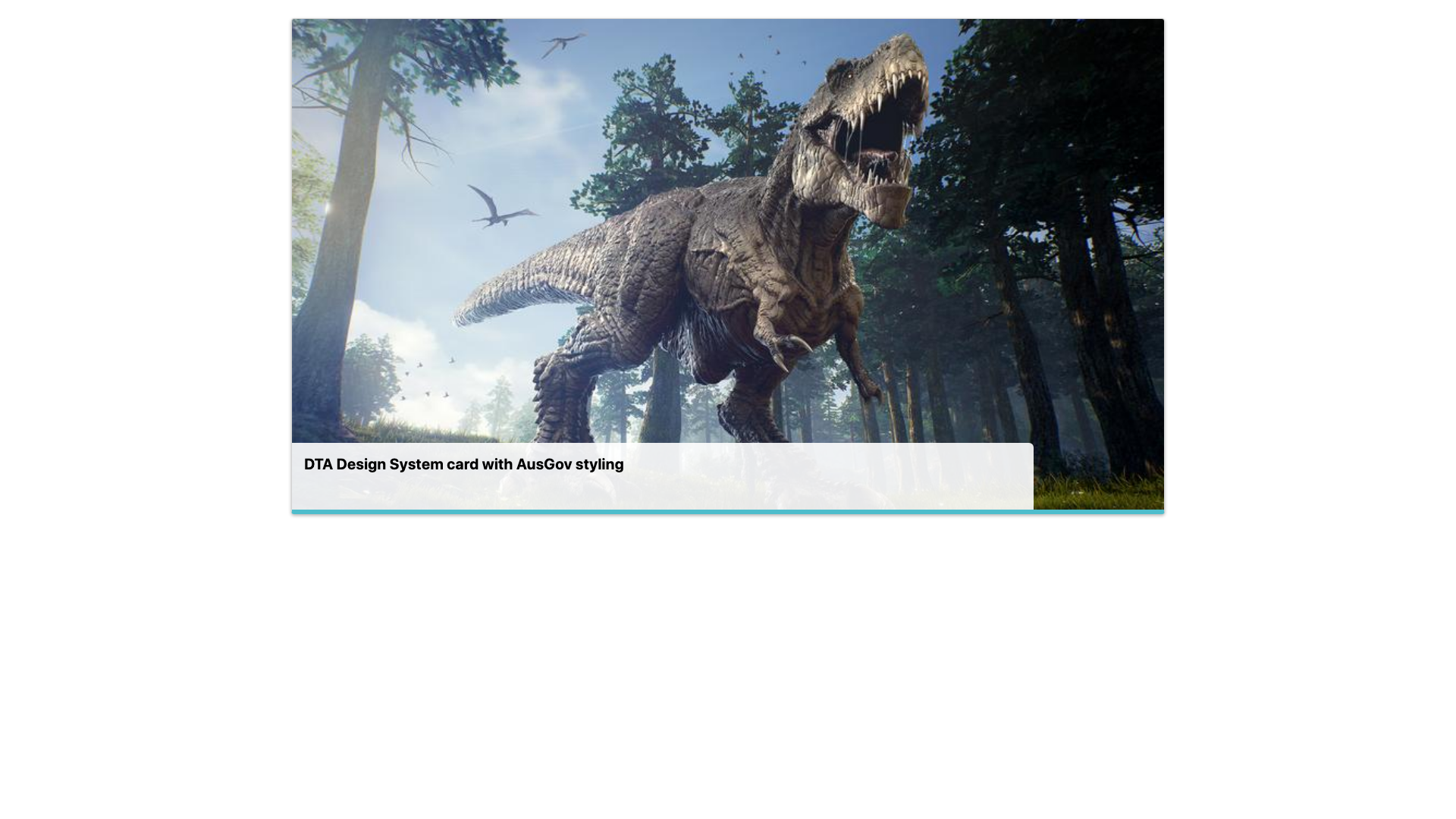Click the blank white page area below the card
The height and width of the screenshot is (819, 1456).
point(728,667)
